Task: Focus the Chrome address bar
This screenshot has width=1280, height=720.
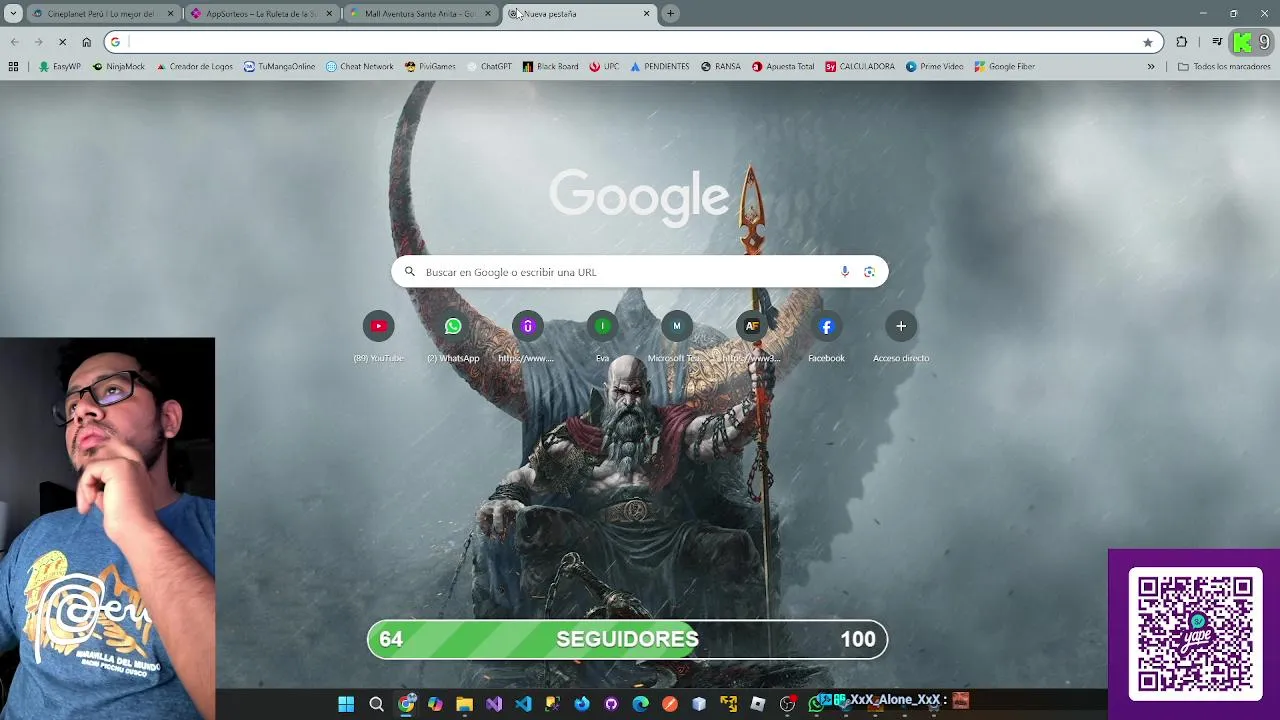Action: [x=634, y=42]
